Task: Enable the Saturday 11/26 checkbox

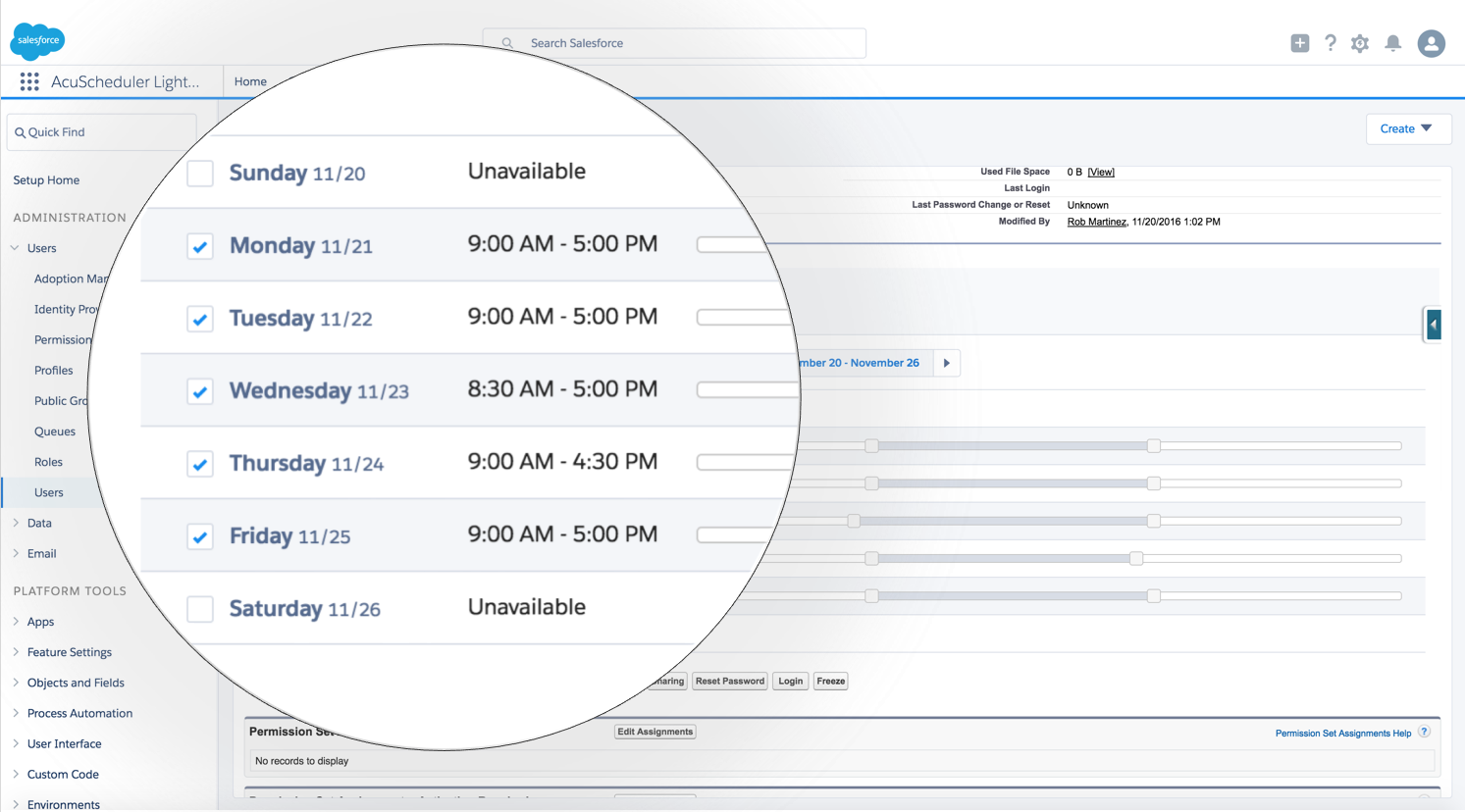Action: point(200,609)
